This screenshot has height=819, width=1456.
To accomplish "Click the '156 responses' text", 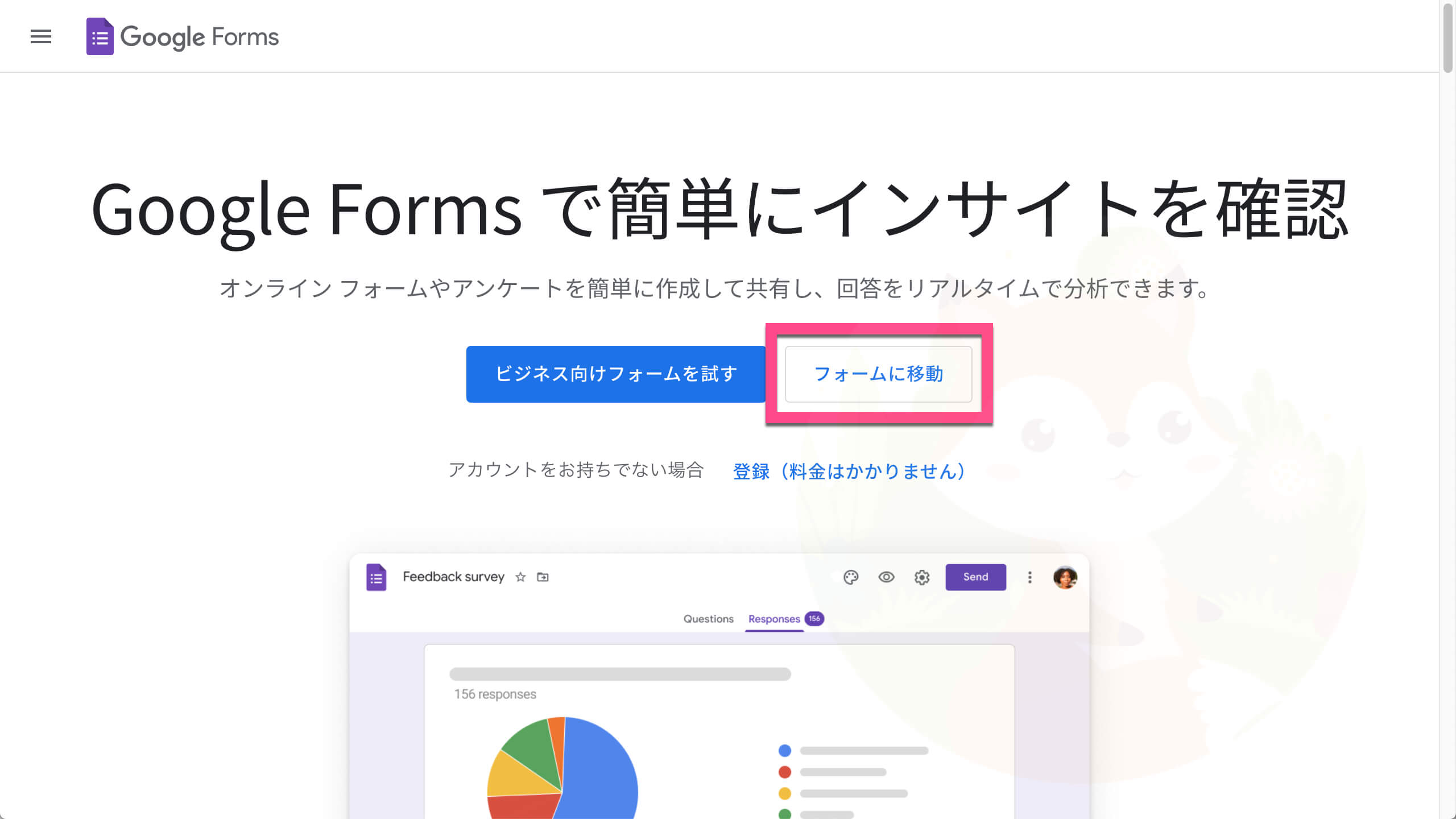I will [495, 694].
